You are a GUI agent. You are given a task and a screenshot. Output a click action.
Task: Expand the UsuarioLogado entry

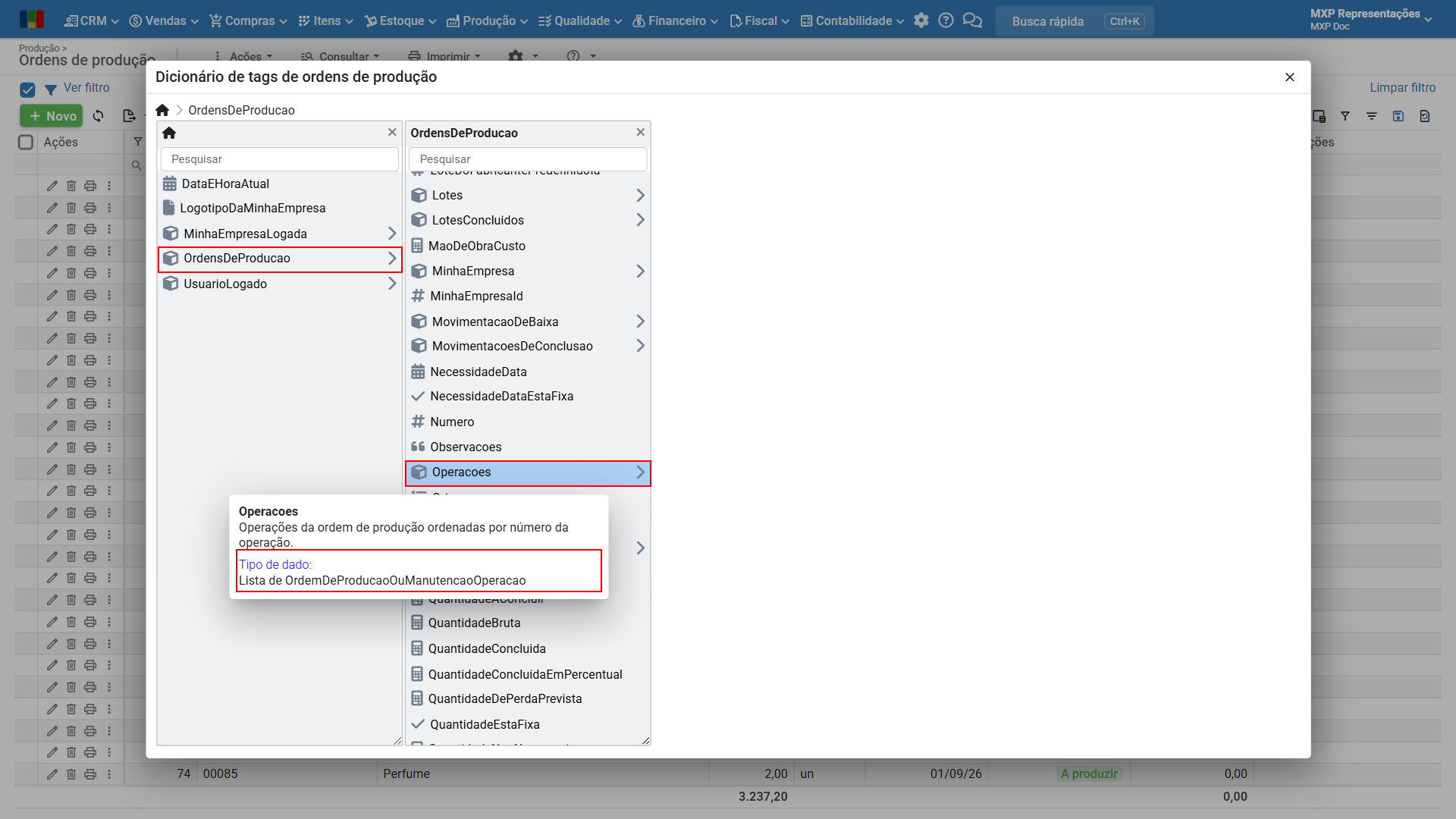[x=279, y=284]
